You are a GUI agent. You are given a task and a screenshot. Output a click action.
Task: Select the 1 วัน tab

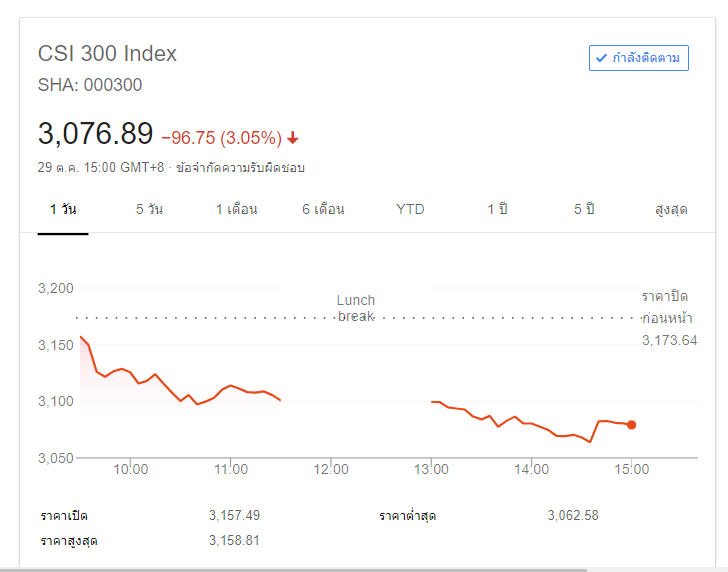pyautogui.click(x=63, y=209)
